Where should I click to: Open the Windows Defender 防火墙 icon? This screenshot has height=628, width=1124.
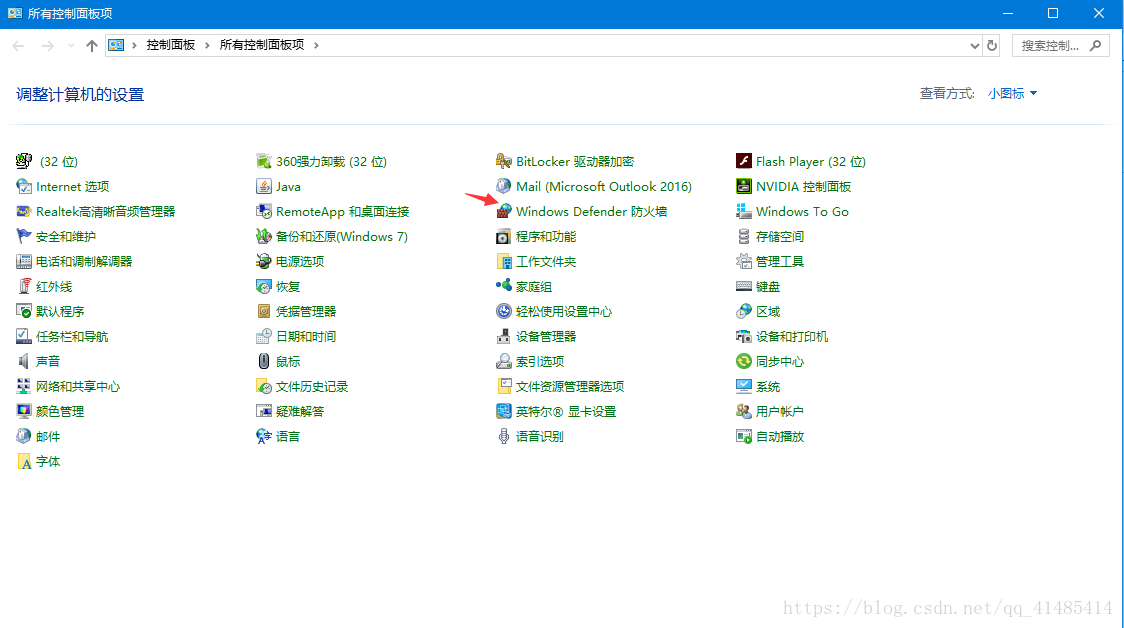pyautogui.click(x=504, y=211)
